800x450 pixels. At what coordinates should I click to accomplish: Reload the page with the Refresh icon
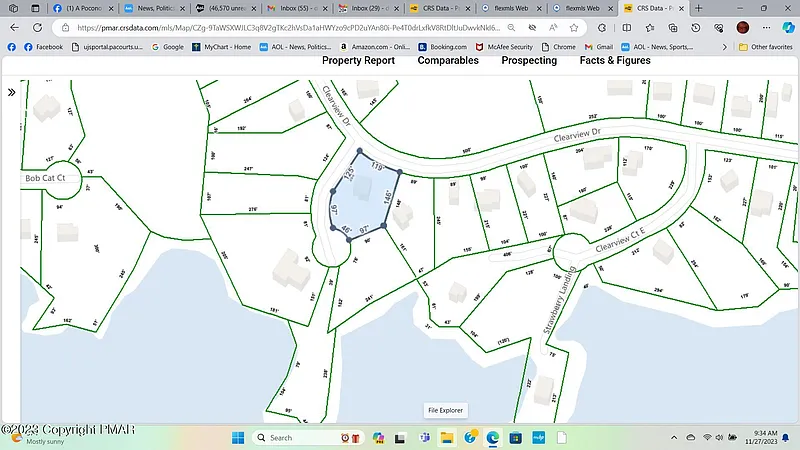(38, 28)
